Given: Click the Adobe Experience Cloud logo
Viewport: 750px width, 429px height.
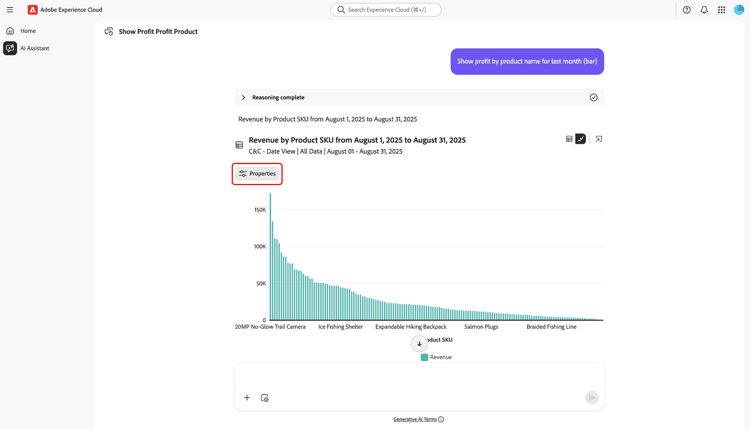Looking at the screenshot, I should click(33, 10).
